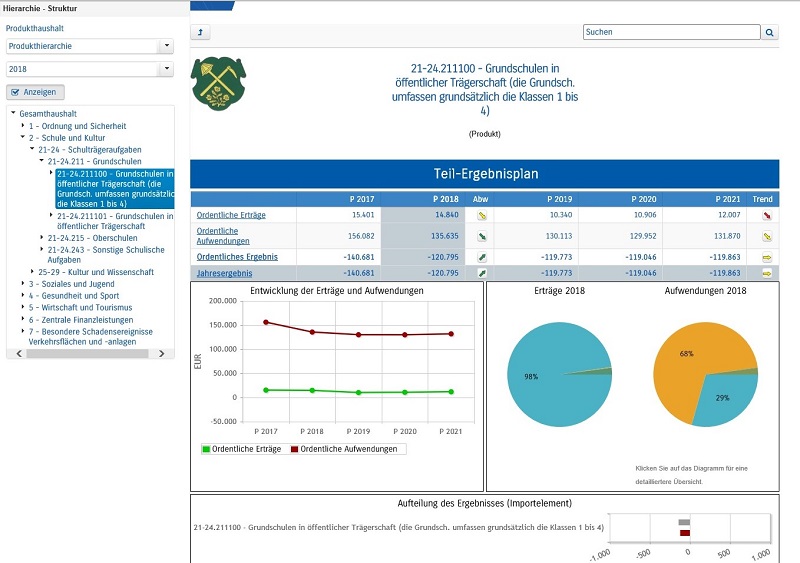
Task: Click into the Suchen search field
Action: point(670,32)
